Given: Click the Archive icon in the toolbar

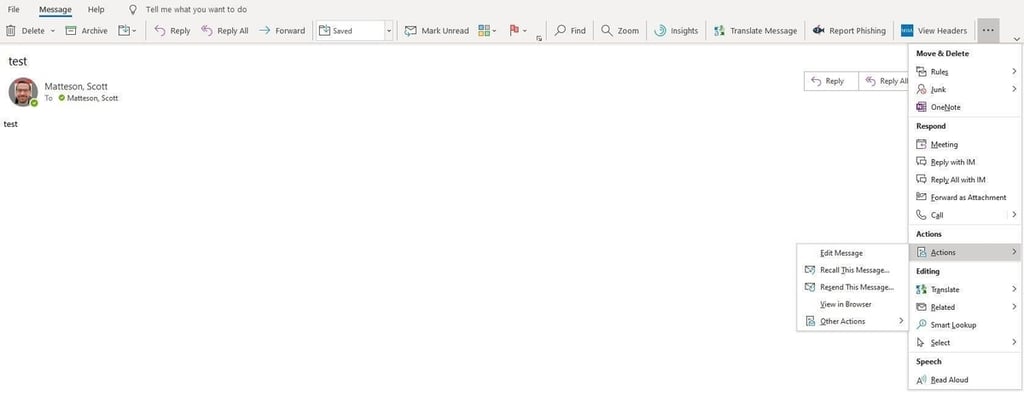Looking at the screenshot, I should pyautogui.click(x=71, y=31).
